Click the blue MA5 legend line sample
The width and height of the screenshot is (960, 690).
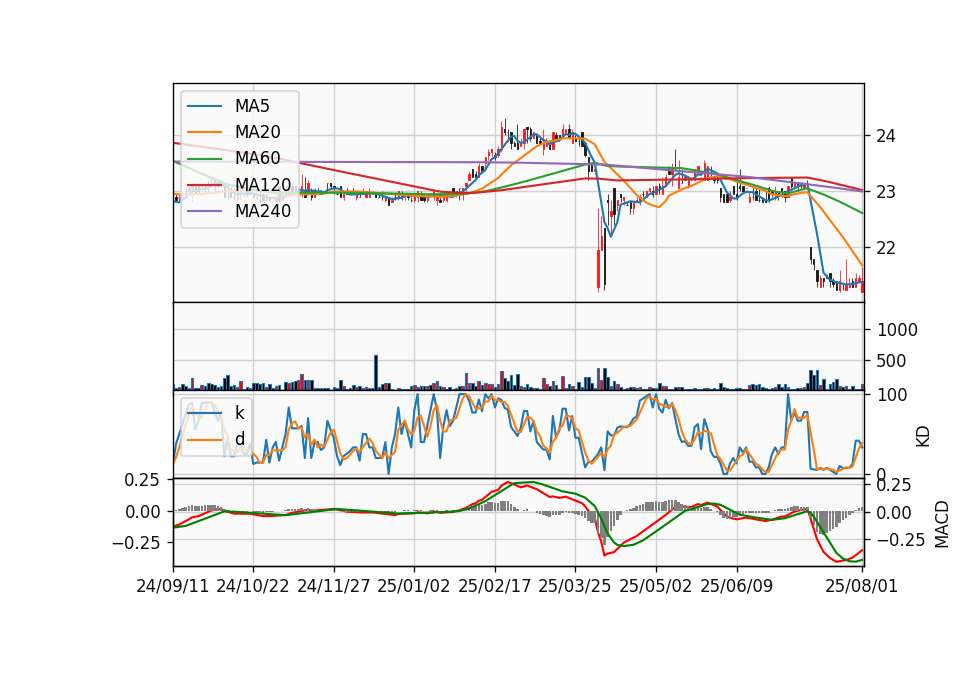tap(204, 107)
